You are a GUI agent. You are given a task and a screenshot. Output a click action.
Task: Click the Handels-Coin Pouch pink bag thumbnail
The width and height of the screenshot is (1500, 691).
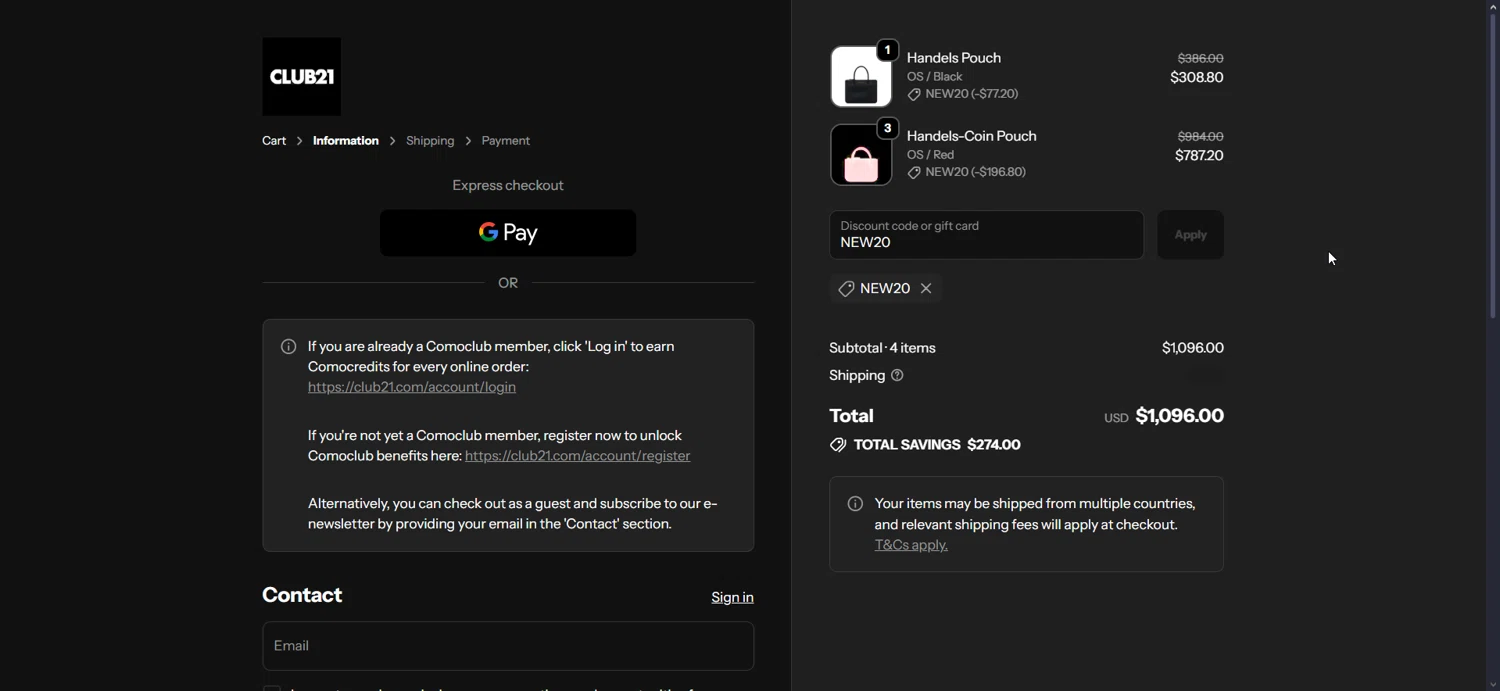click(861, 155)
